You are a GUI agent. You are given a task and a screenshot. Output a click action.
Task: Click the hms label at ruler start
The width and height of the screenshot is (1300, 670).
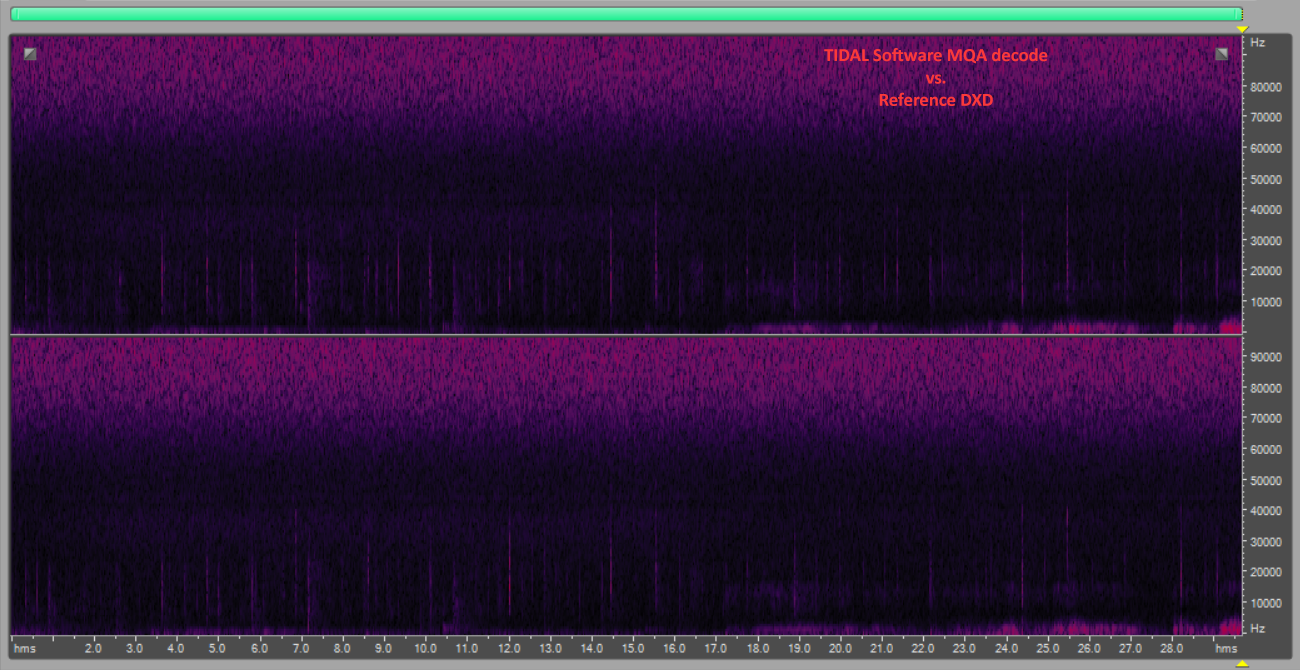point(24,649)
